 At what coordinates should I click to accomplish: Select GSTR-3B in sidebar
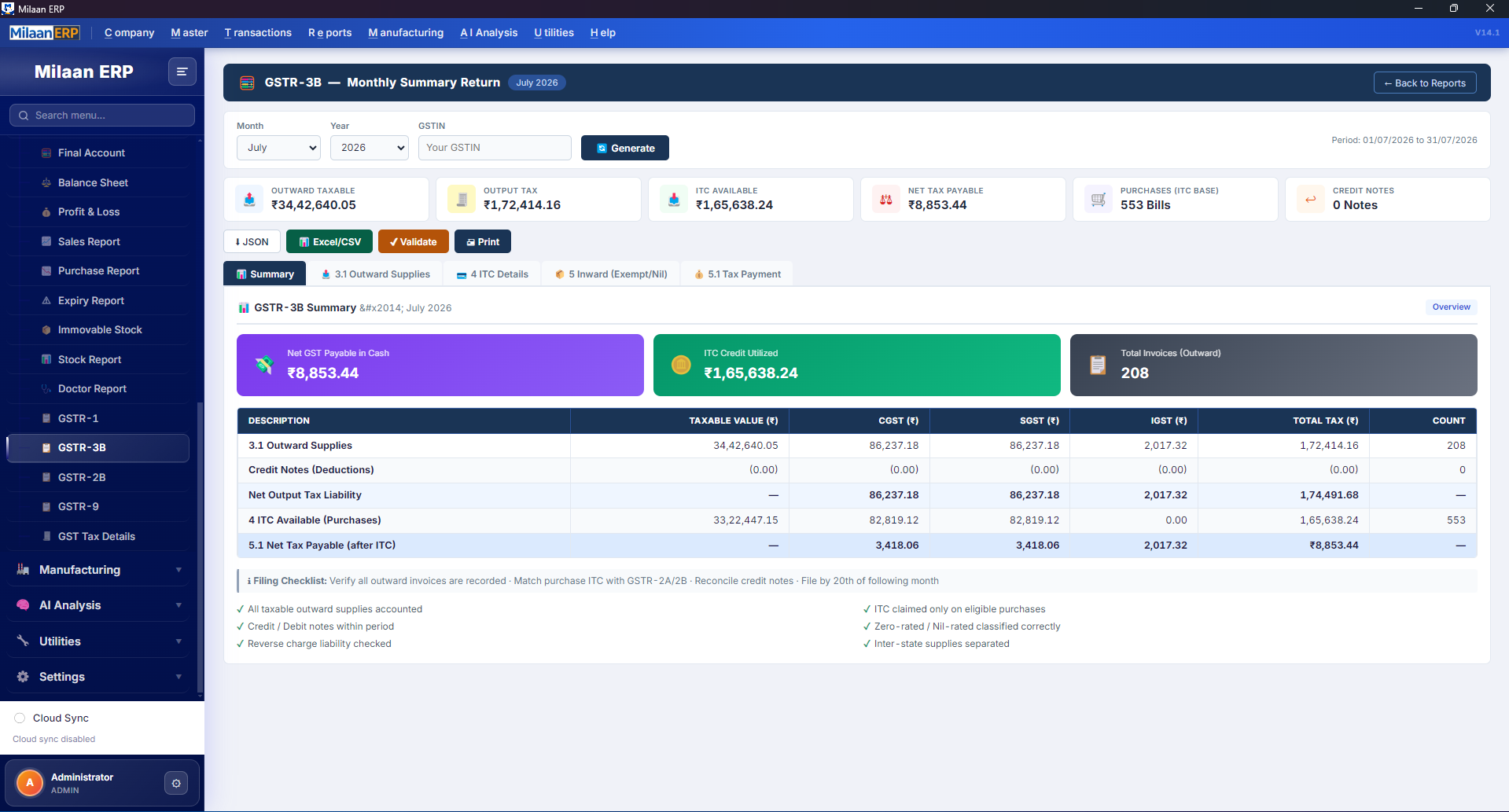98,448
